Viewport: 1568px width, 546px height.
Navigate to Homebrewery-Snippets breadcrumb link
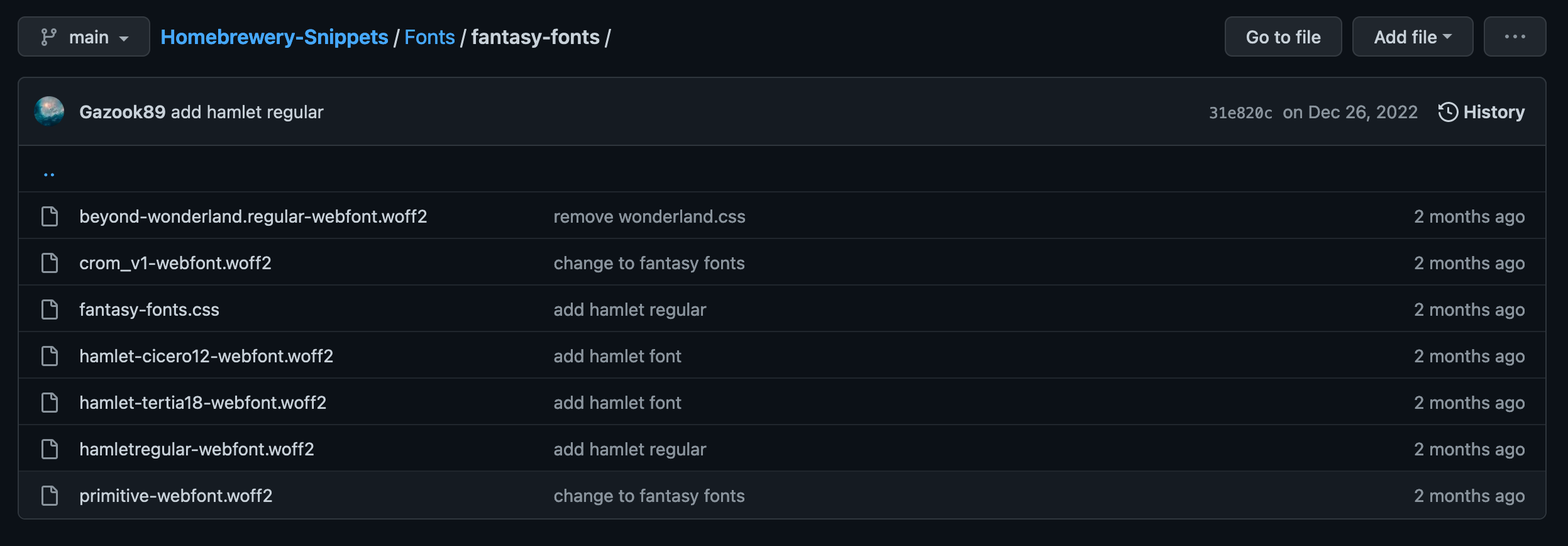[274, 37]
